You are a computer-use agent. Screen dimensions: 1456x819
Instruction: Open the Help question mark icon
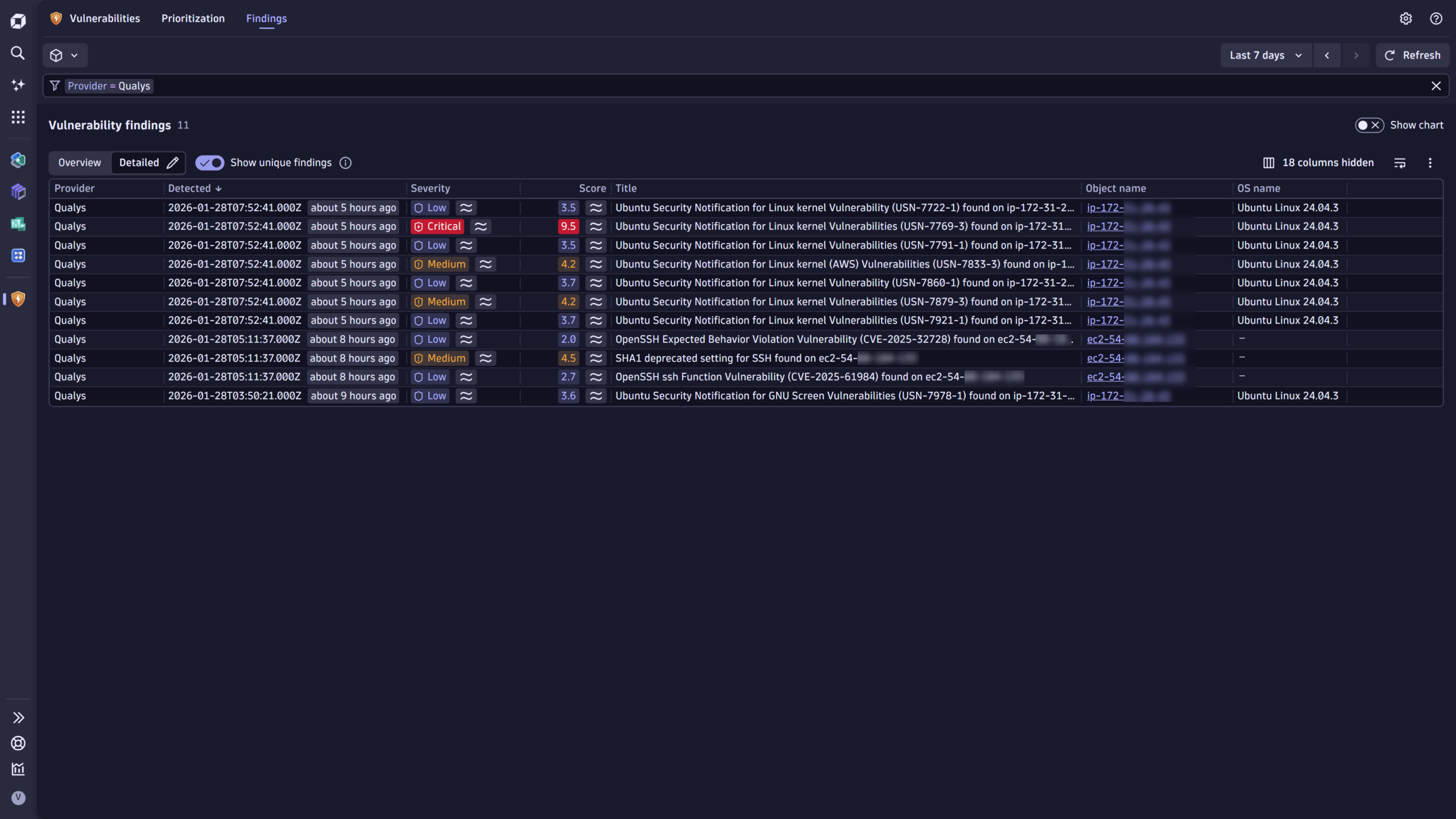[x=1436, y=19]
